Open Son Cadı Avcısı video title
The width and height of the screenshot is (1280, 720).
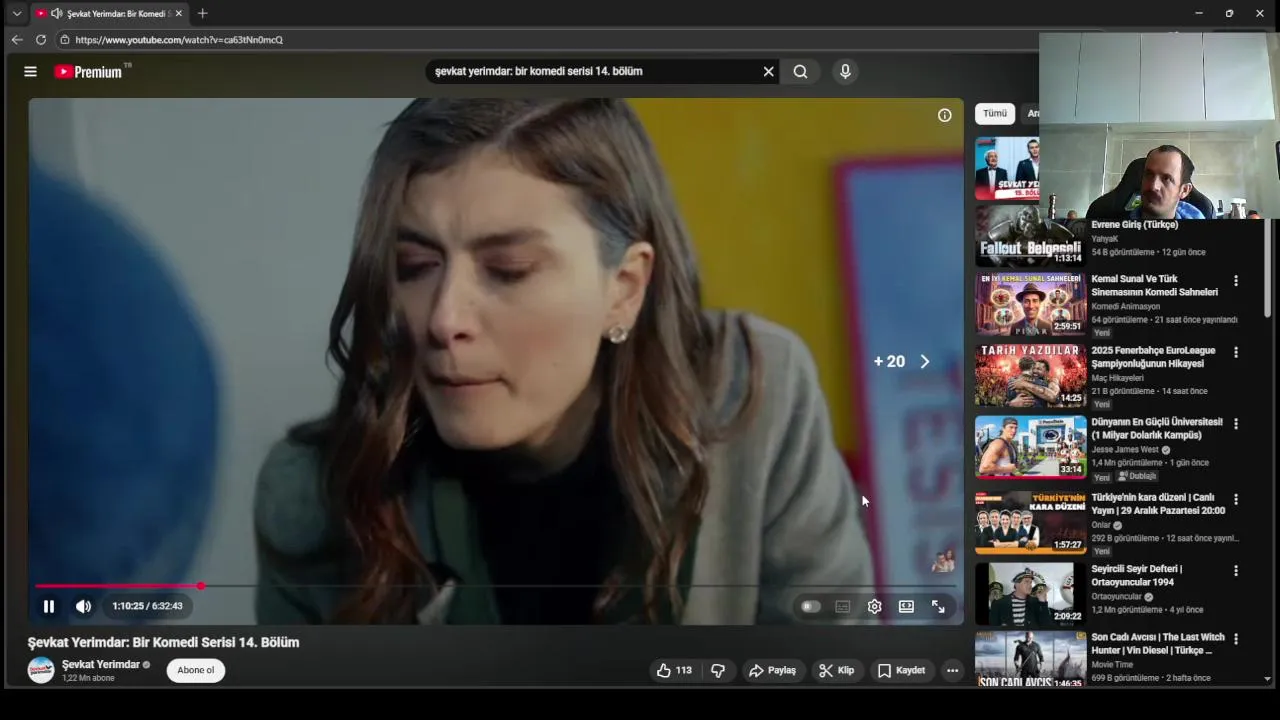click(1158, 643)
